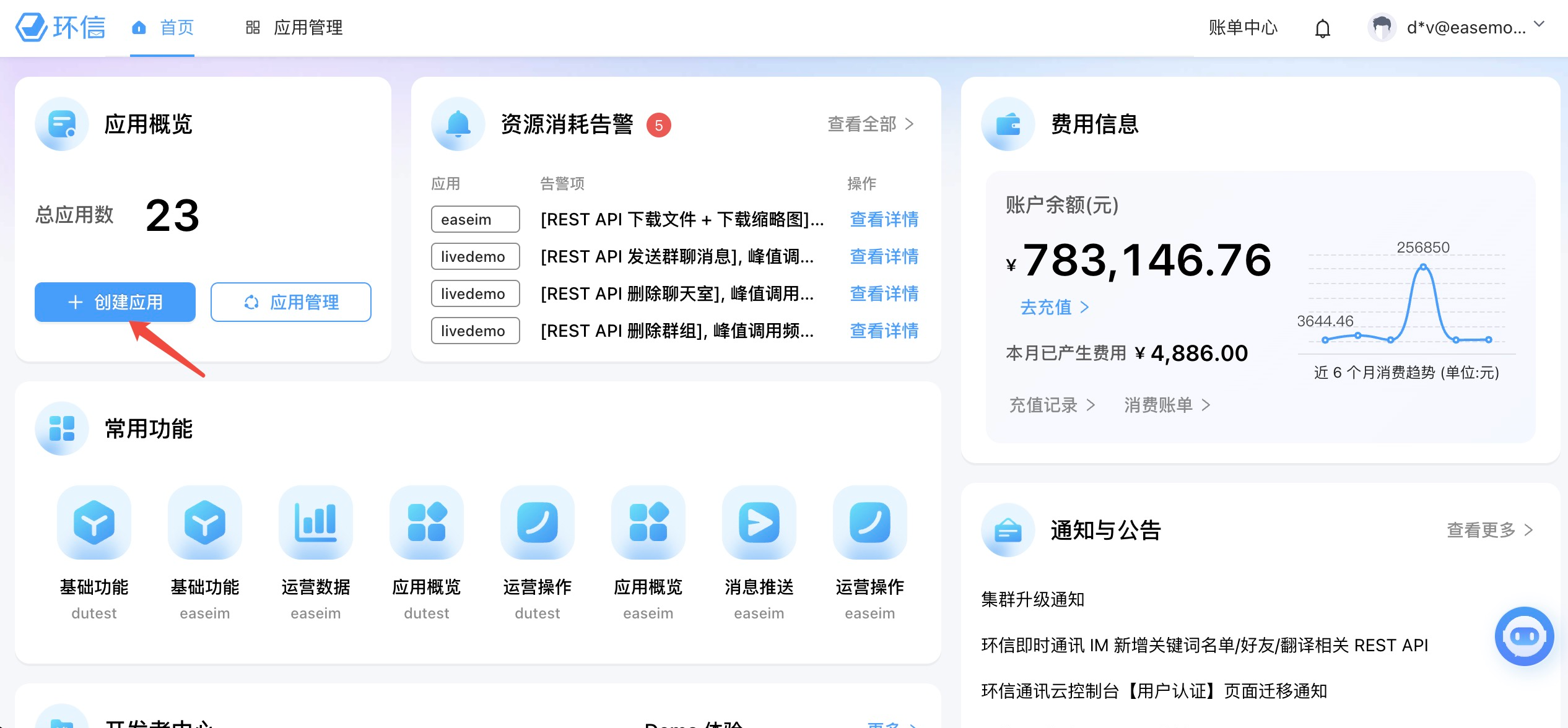Open the notification bell in top bar

1322,28
